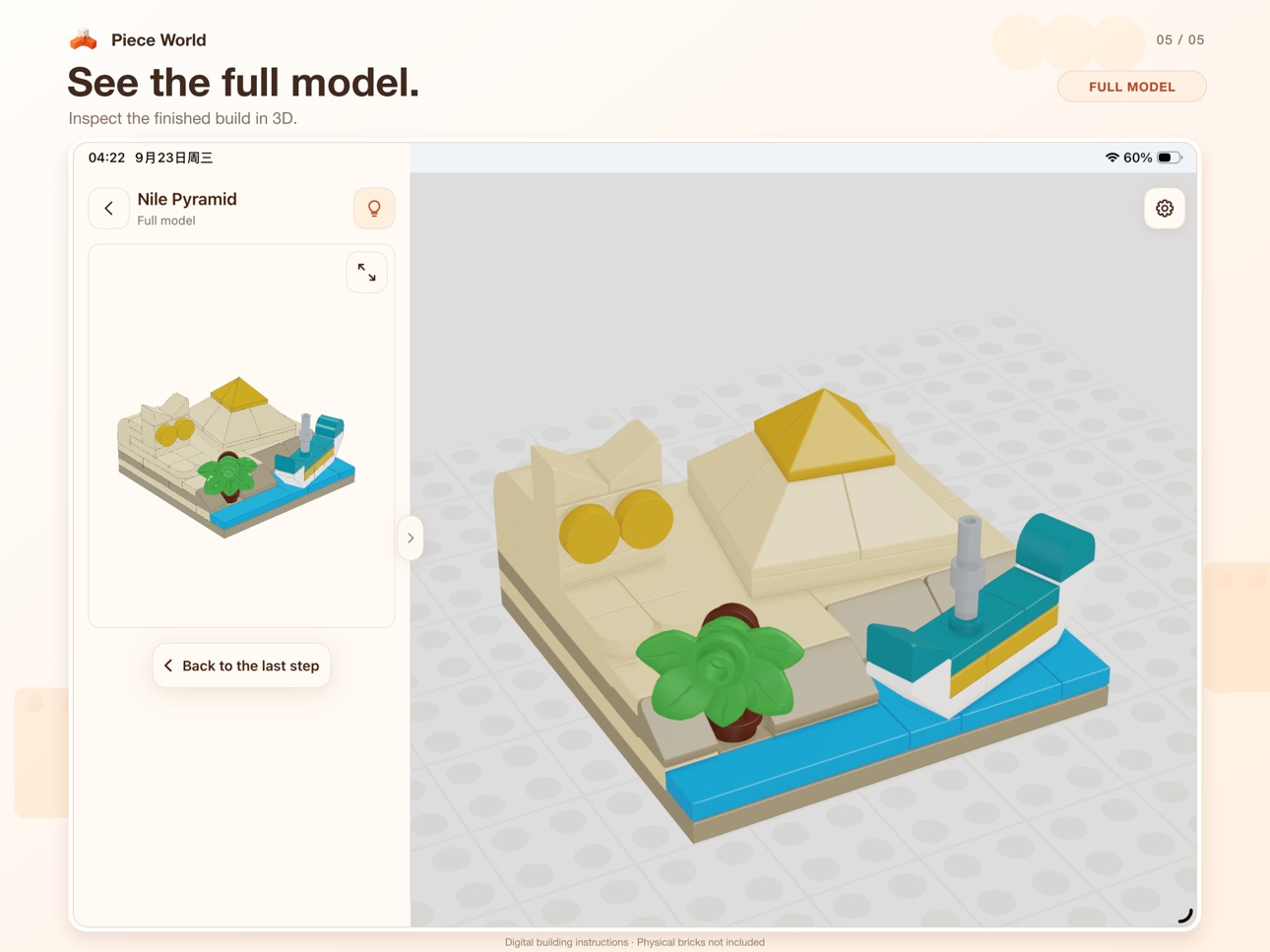Click the '9月23日周三' date text
Screen dimensions: 1270x952
pos(174,158)
